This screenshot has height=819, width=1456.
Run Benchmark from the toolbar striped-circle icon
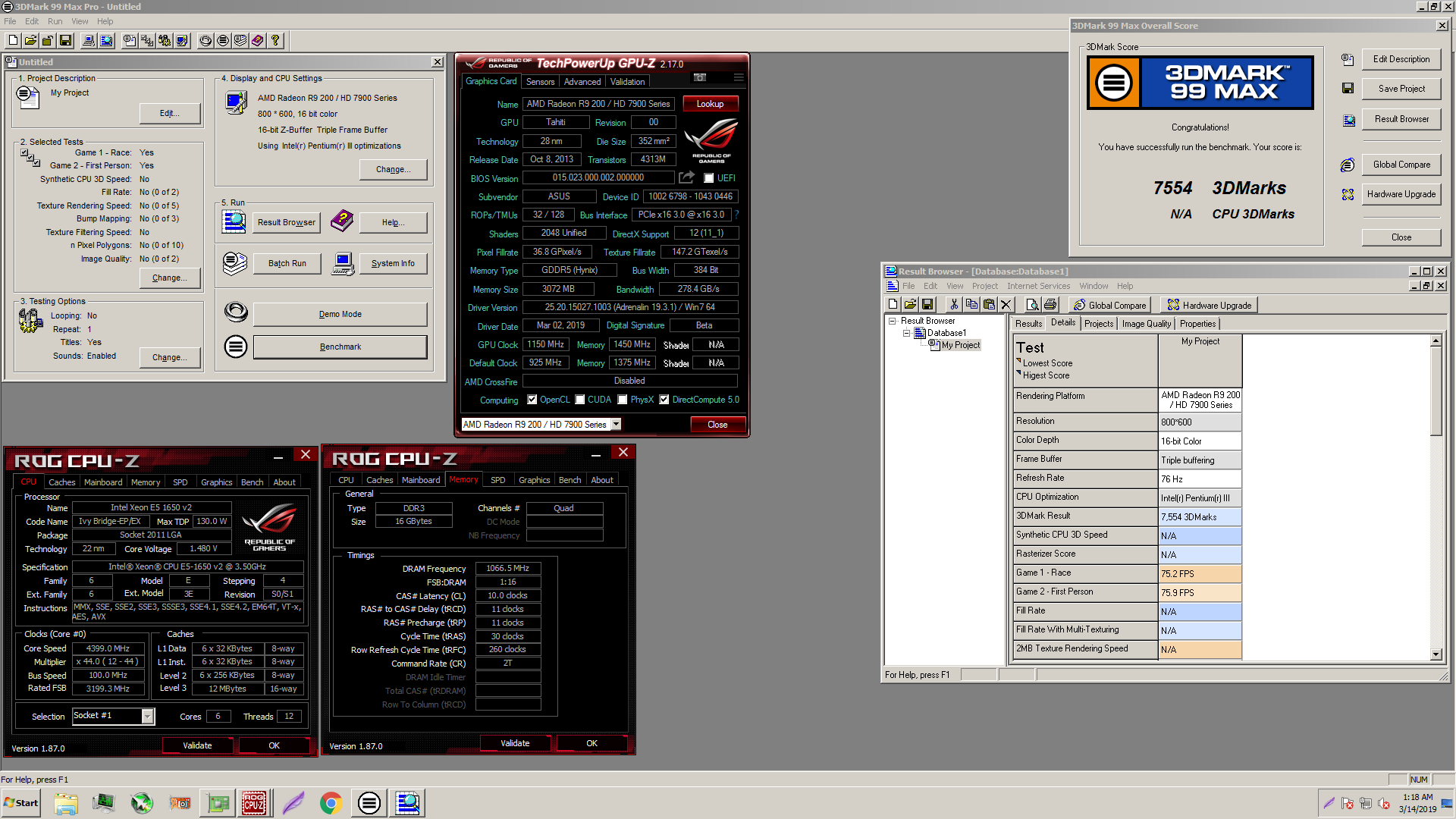point(223,41)
